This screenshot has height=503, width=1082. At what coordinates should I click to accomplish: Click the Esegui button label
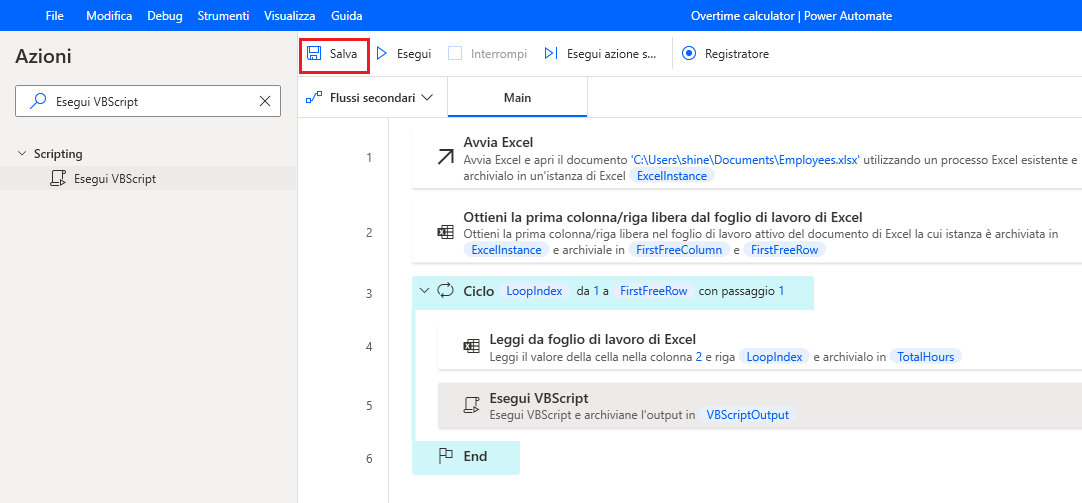(414, 54)
